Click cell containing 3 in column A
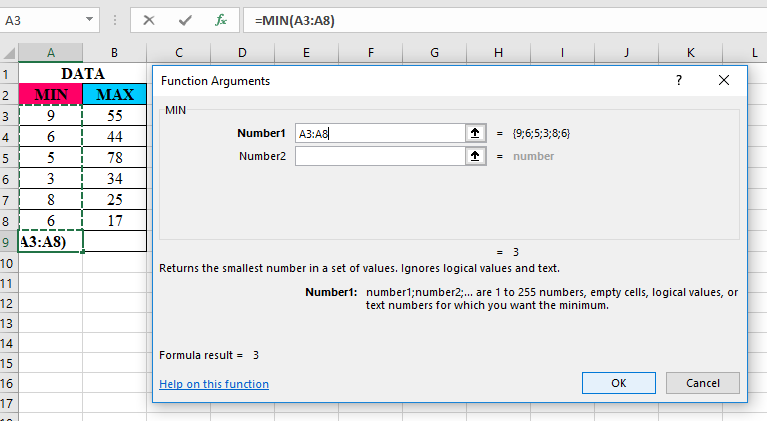The width and height of the screenshot is (767, 421). (51, 178)
